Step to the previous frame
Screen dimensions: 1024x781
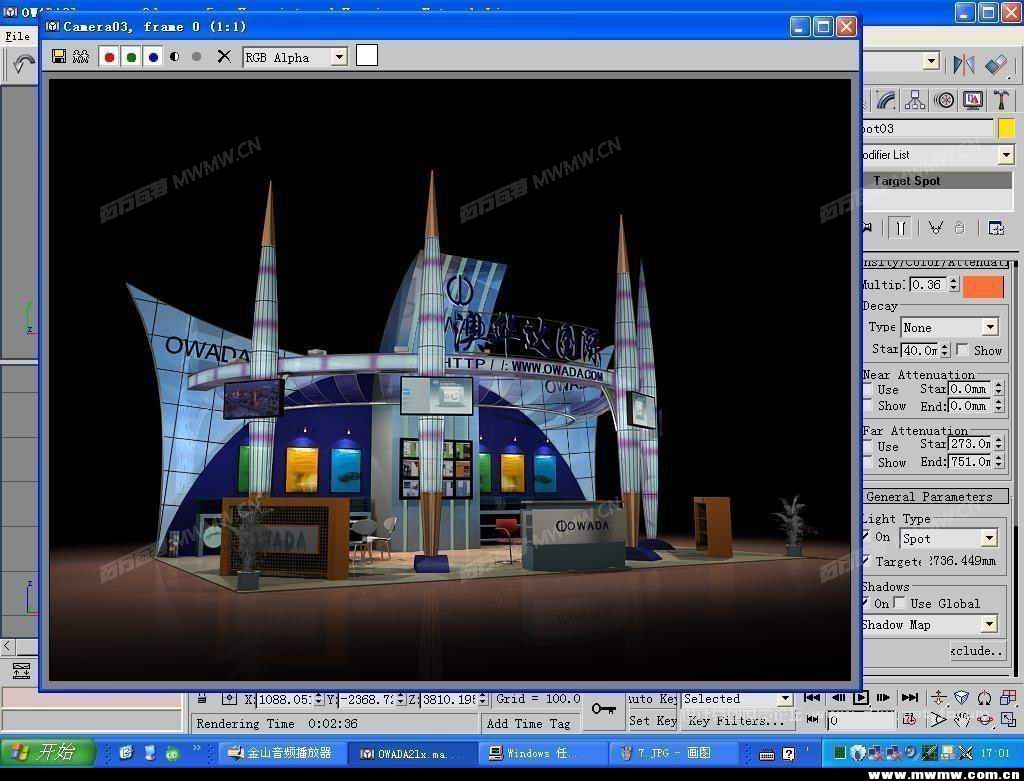point(838,697)
